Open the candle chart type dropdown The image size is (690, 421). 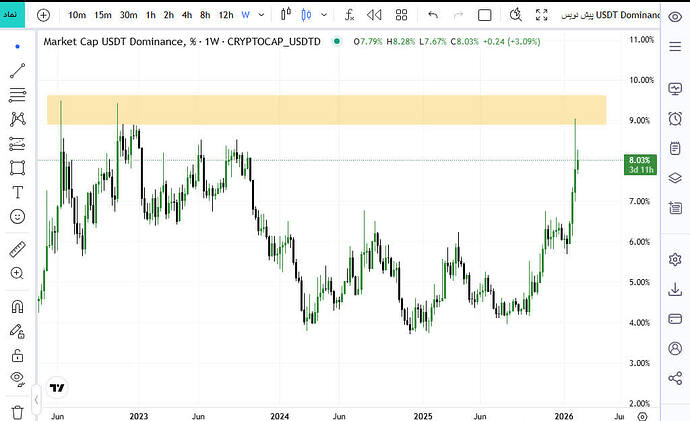(287, 15)
